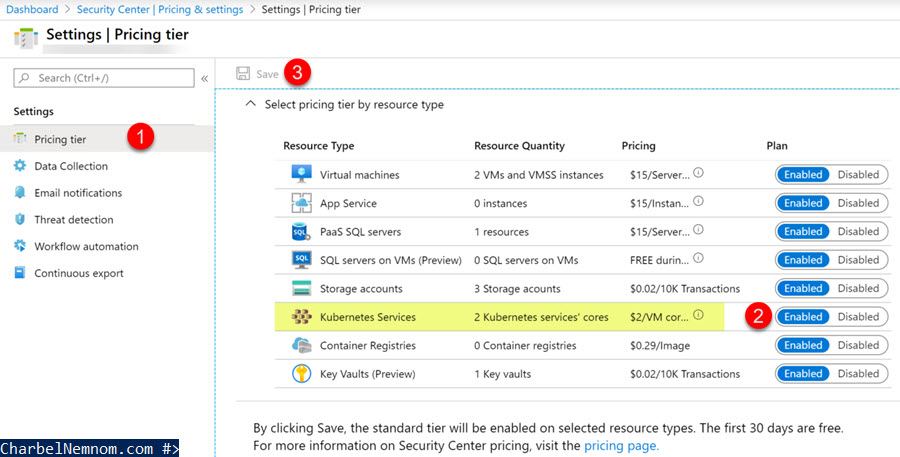Go to Security Center Pricing & settings breadcrumb

[160, 9]
